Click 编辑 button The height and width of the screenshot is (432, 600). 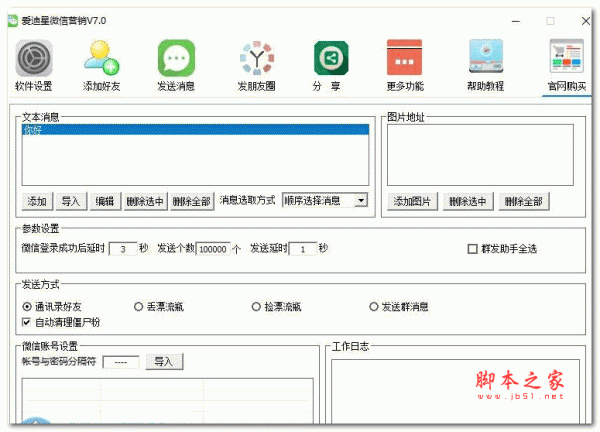click(105, 201)
